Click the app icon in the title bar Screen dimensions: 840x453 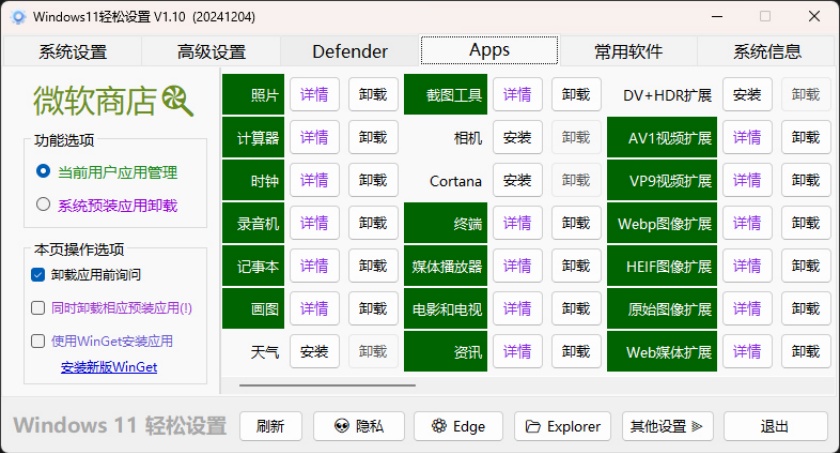coord(17,17)
